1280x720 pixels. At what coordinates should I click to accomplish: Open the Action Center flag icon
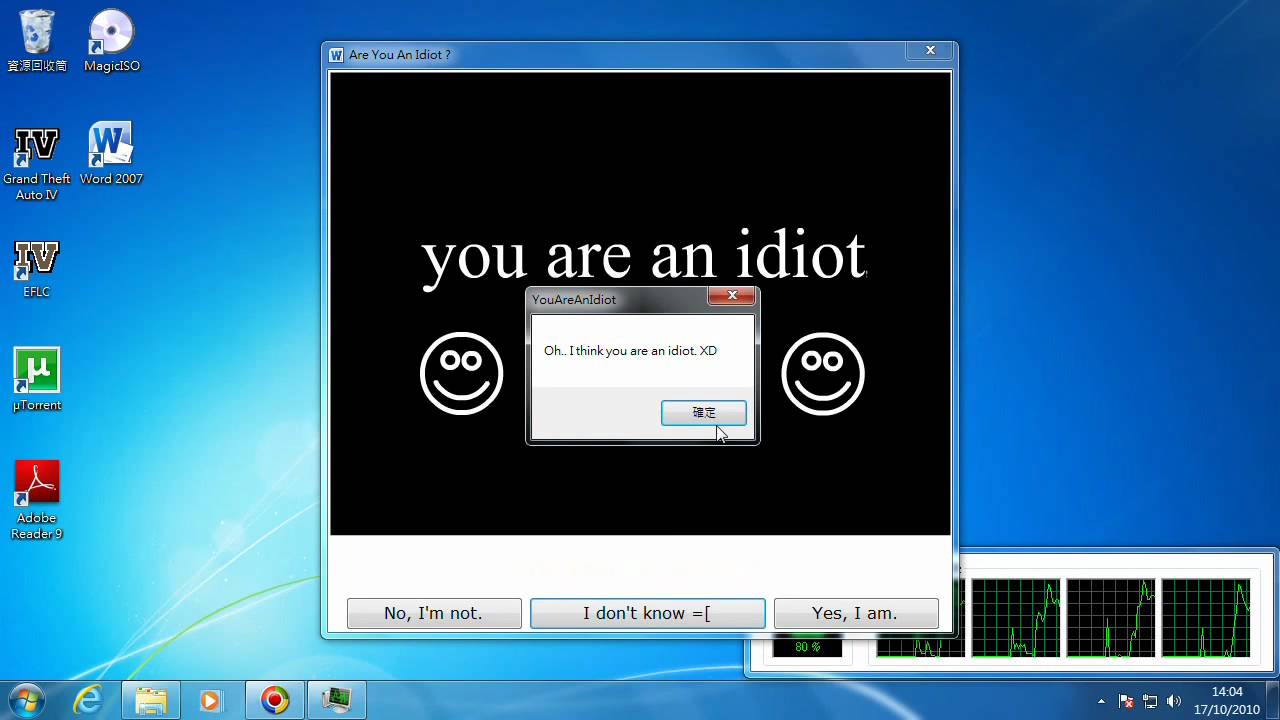tap(1126, 701)
